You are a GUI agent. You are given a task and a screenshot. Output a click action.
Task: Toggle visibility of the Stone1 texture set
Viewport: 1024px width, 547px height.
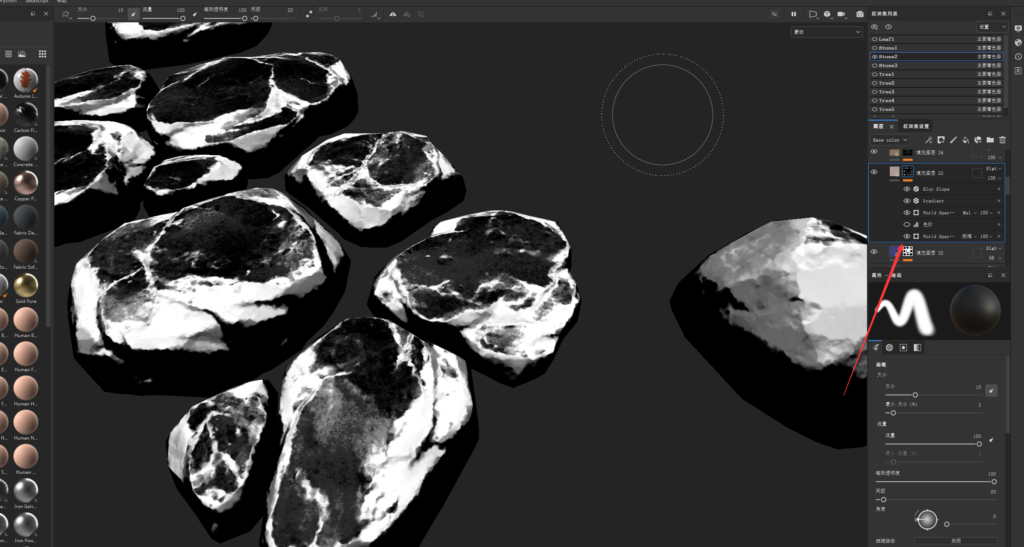874,48
